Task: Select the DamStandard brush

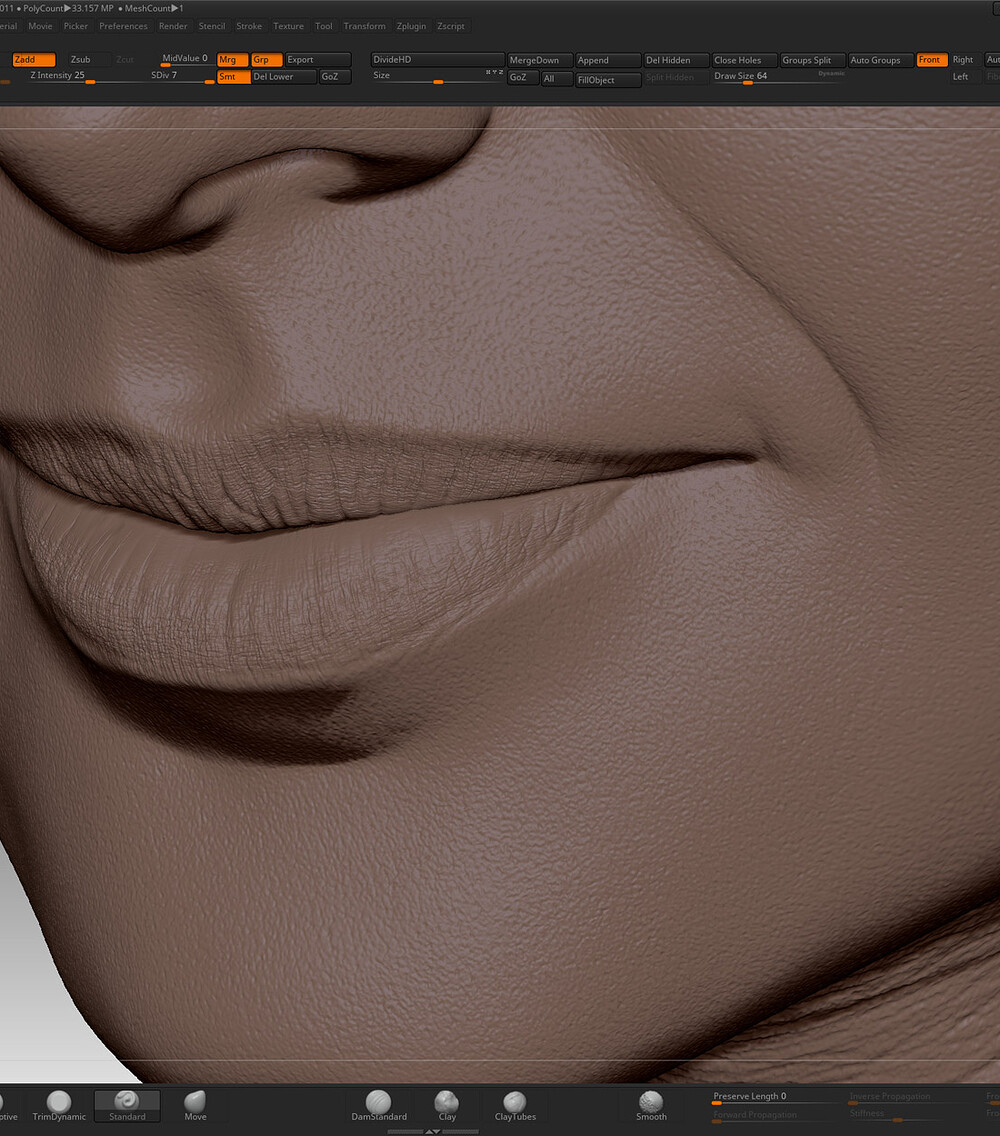Action: (x=379, y=1106)
